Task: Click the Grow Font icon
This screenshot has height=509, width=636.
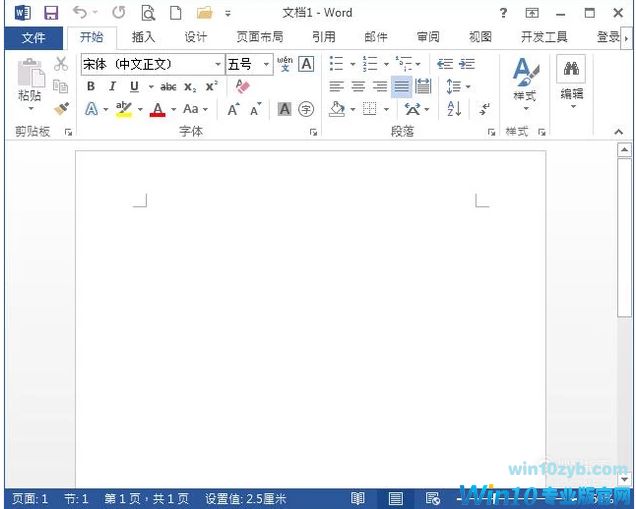Action: tap(234, 109)
